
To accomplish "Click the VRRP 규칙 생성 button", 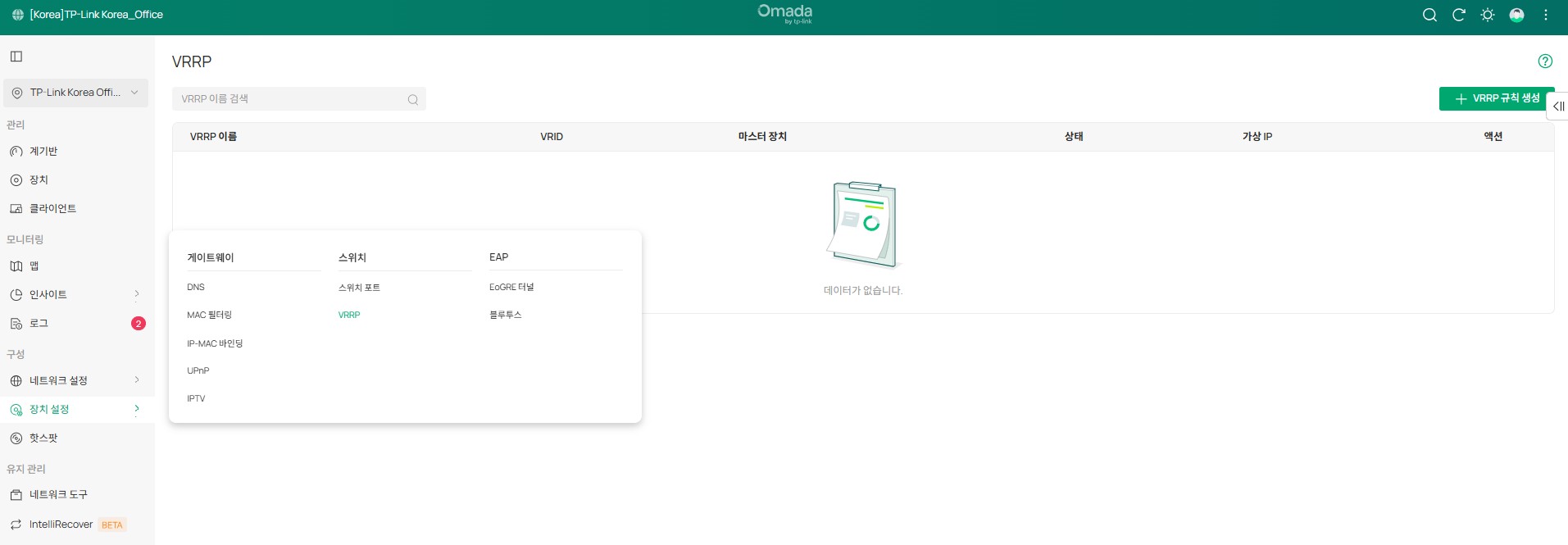I will tap(1496, 98).
